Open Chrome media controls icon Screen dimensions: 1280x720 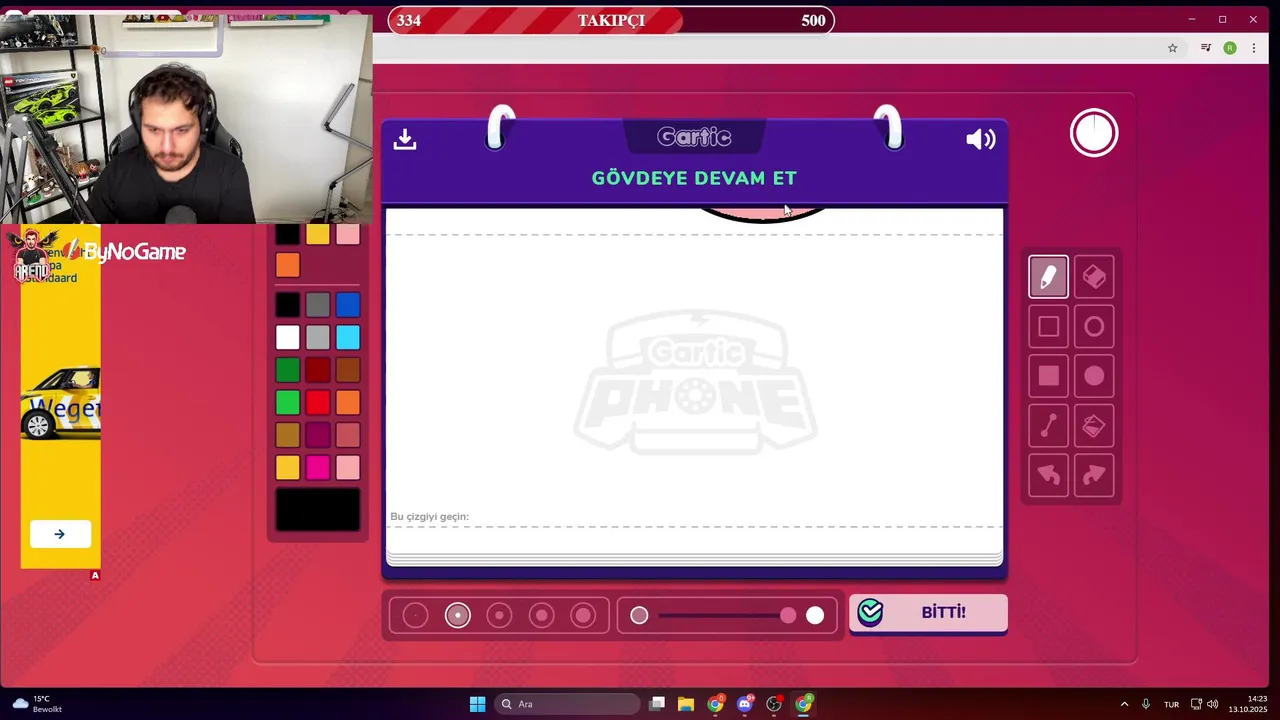pyautogui.click(x=1206, y=48)
